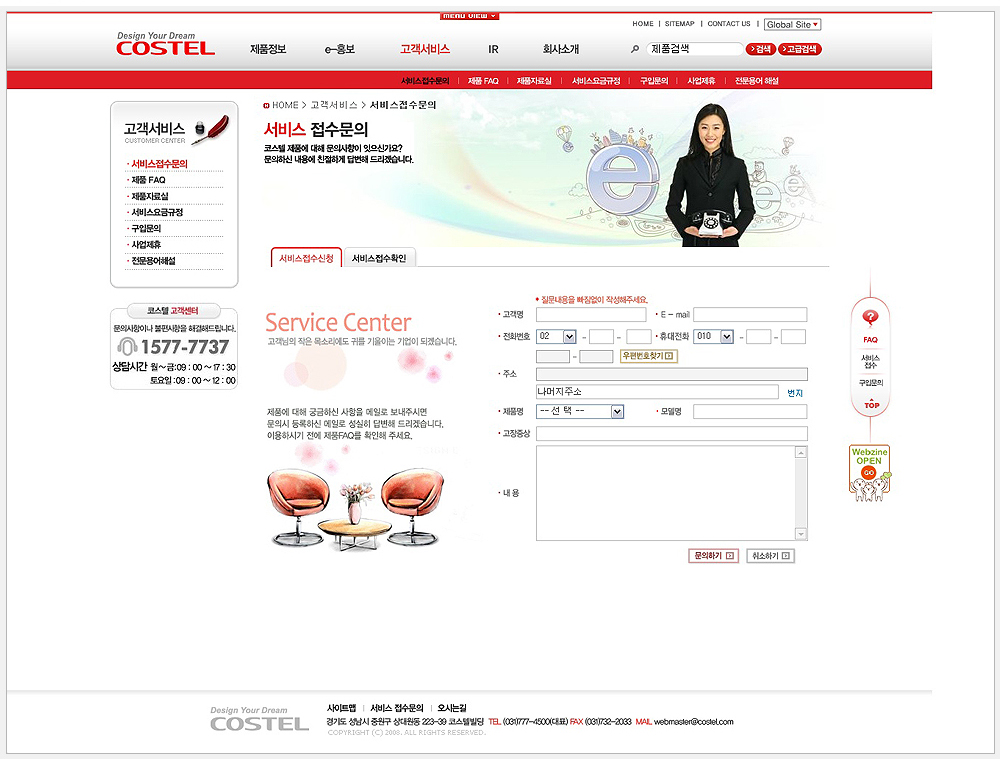Submit the form with 문의하기 button
Image resolution: width=1000 pixels, height=762 pixels.
coord(713,555)
